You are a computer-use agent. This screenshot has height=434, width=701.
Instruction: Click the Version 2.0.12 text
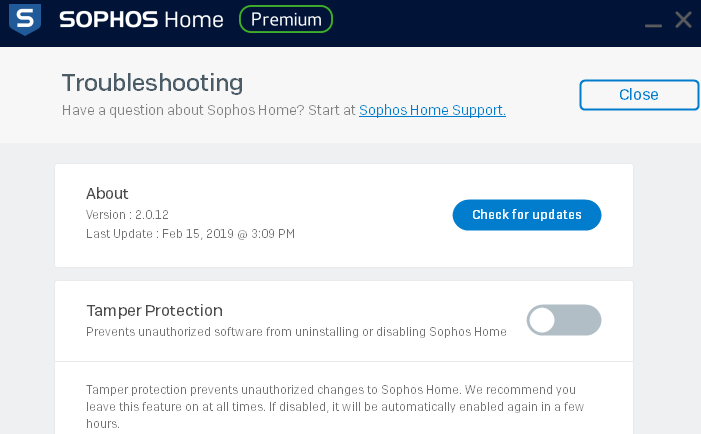coord(125,214)
